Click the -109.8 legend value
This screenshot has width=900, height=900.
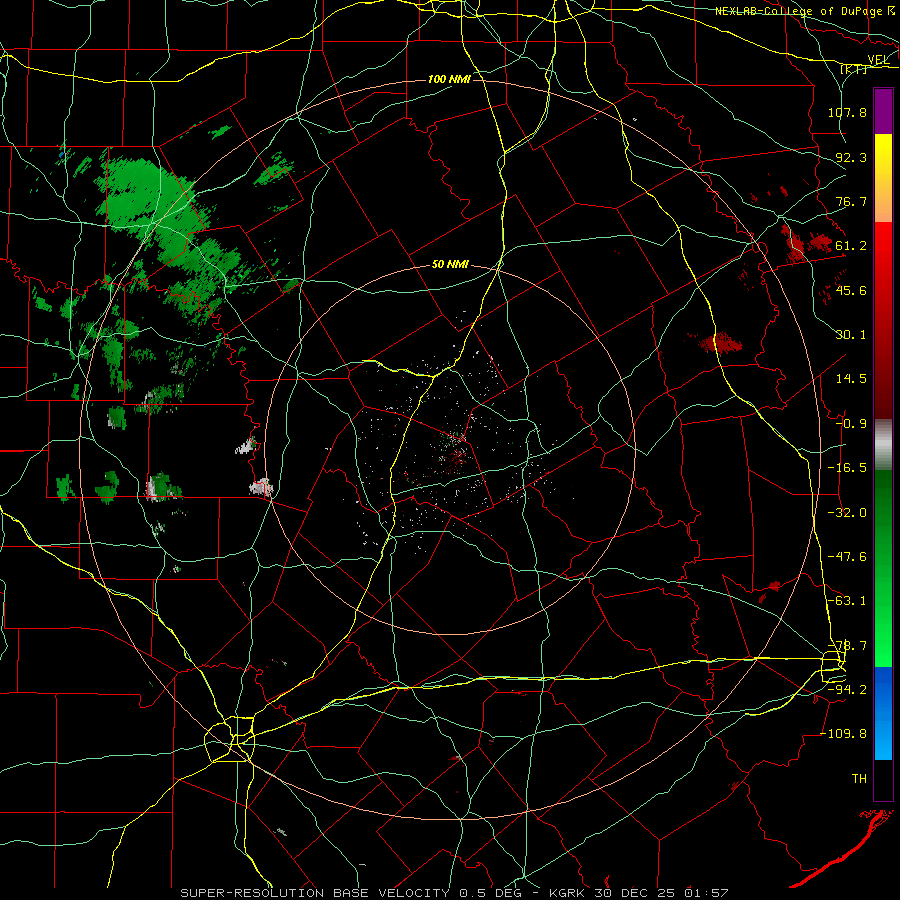pos(843,734)
